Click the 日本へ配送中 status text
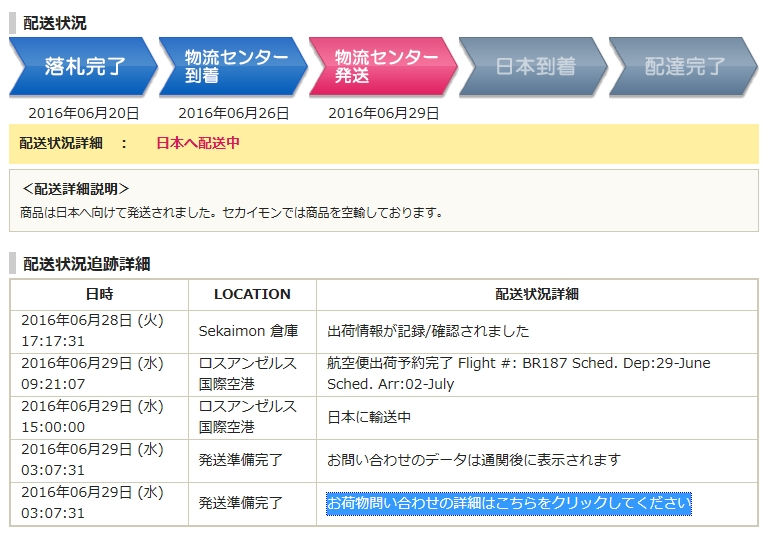Viewport: 771px width, 545px height. point(198,143)
